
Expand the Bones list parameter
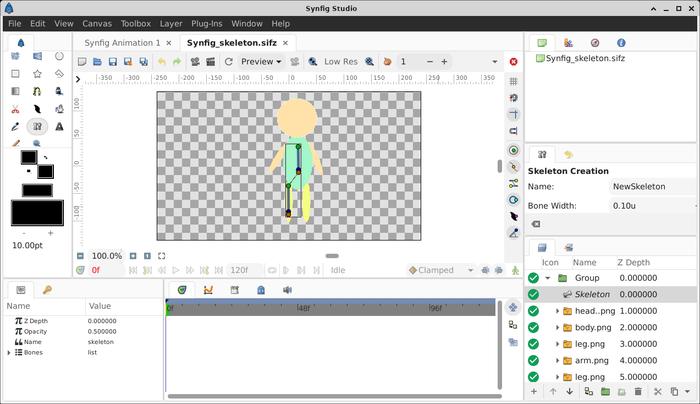(x=8, y=353)
